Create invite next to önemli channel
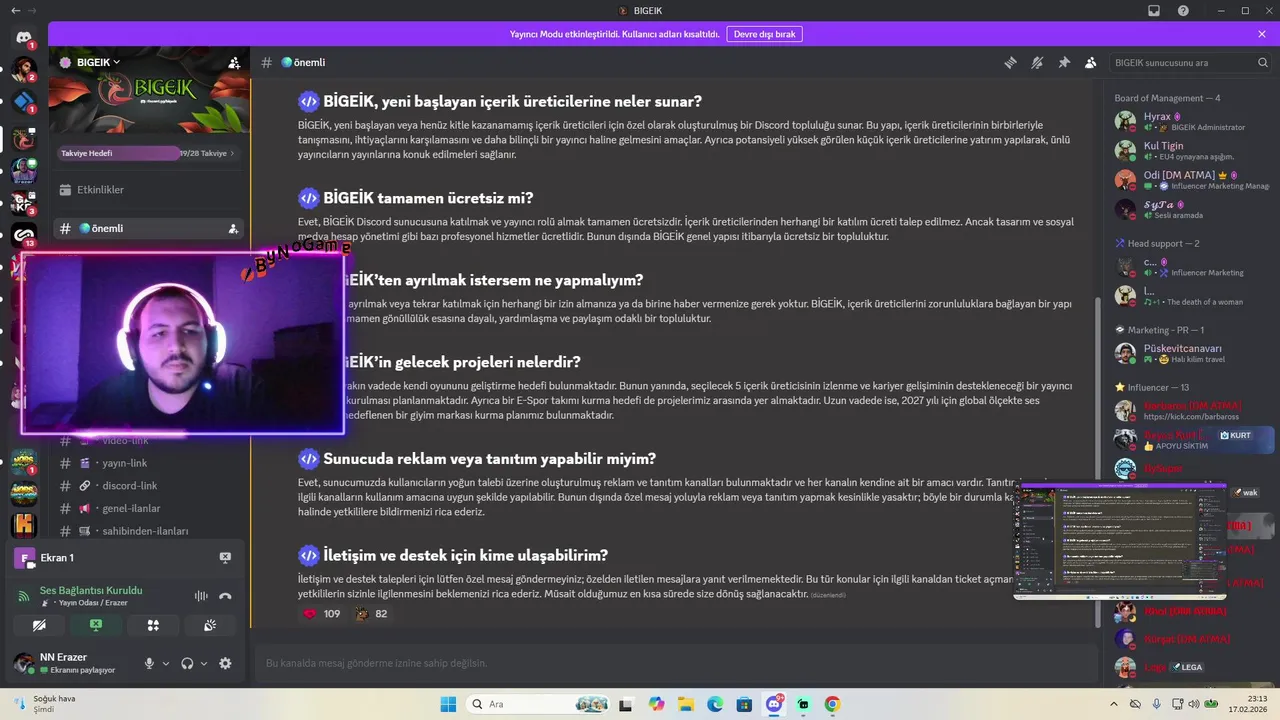The image size is (1280, 720). tap(233, 228)
